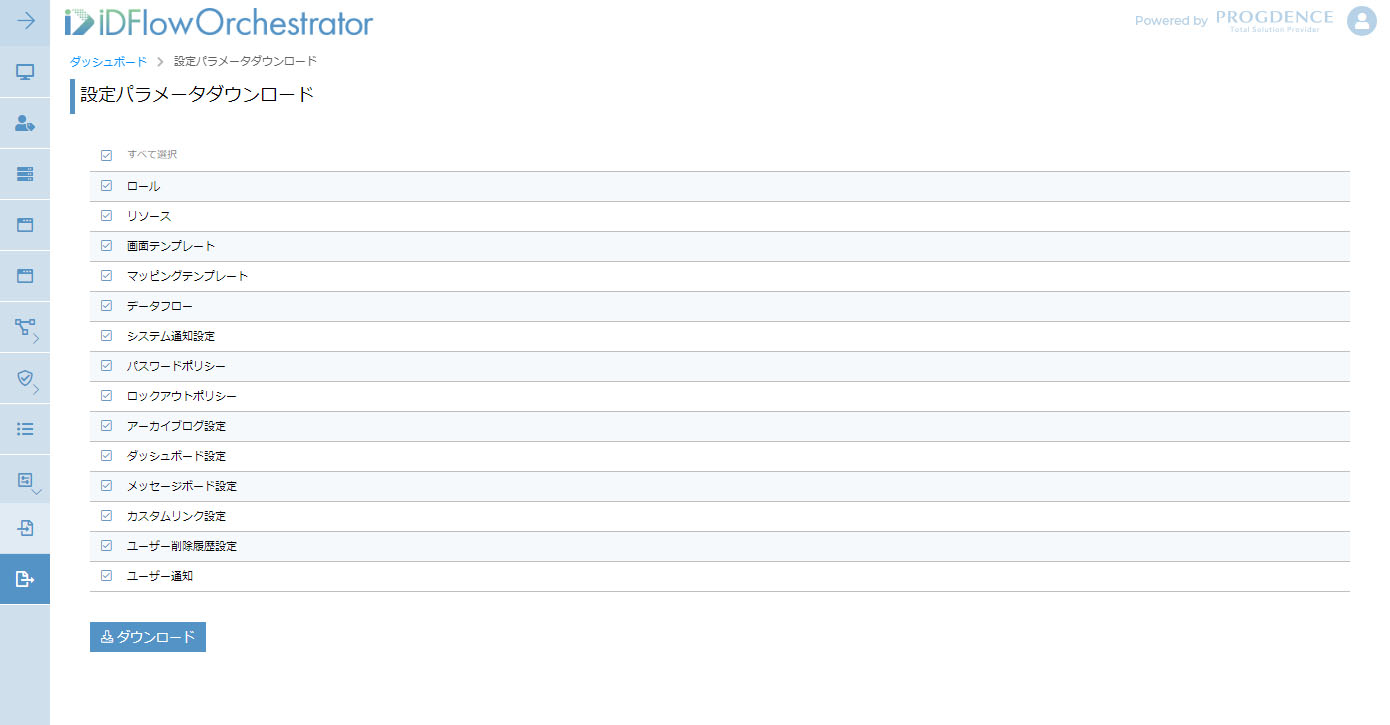1390x725 pixels.
Task: Toggle the すべて選択 checkbox
Action: [106, 155]
